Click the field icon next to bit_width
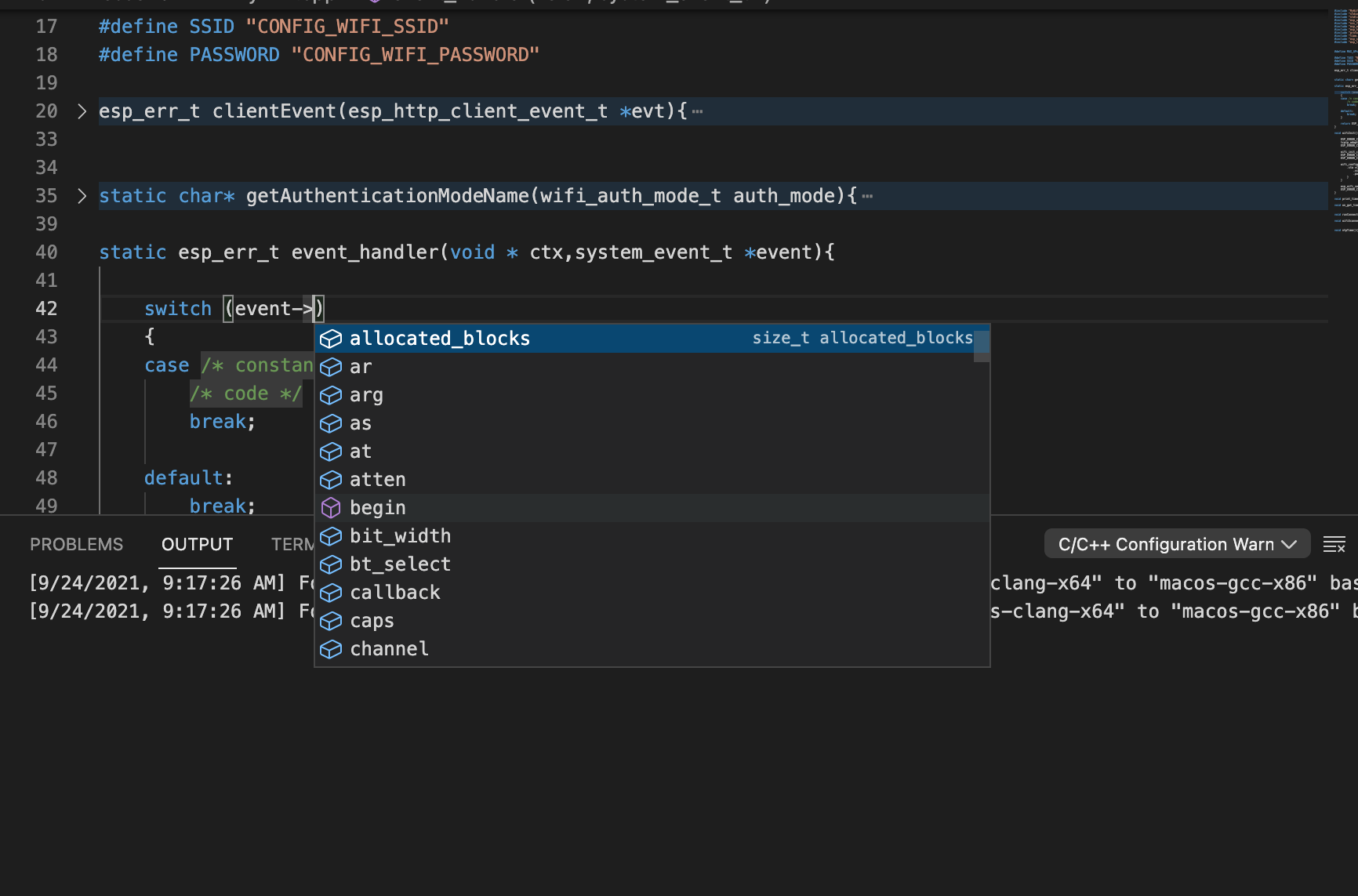1358x896 pixels. click(331, 536)
